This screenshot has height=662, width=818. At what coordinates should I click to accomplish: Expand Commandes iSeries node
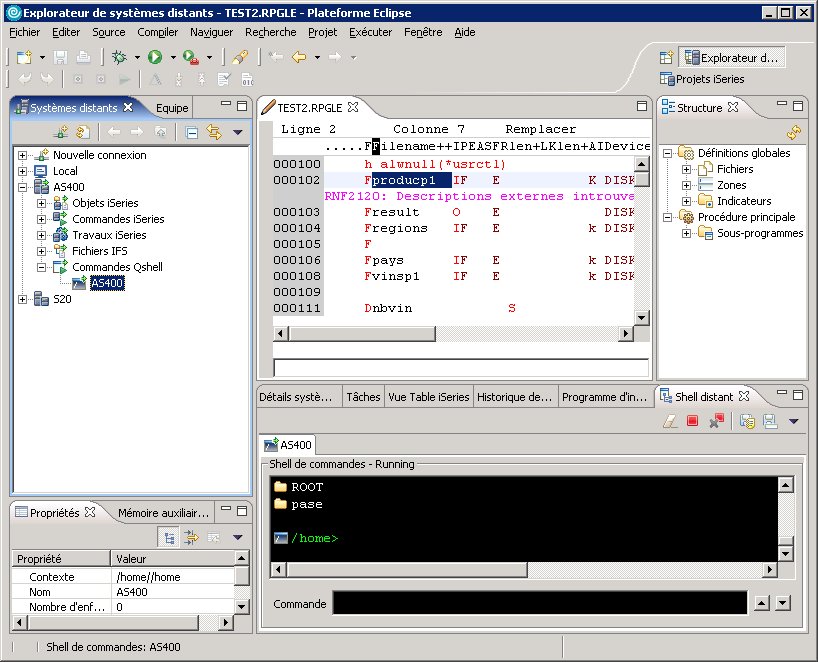pyautogui.click(x=42, y=219)
